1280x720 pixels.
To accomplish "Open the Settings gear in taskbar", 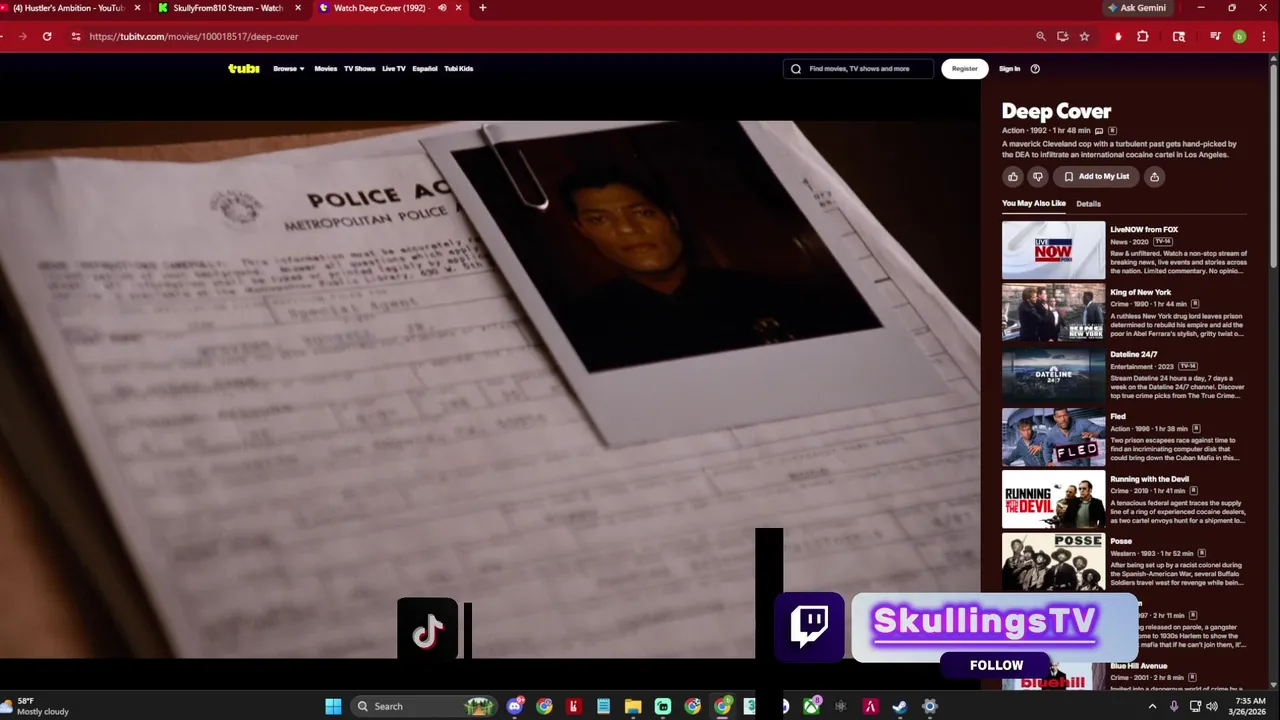I will point(930,706).
